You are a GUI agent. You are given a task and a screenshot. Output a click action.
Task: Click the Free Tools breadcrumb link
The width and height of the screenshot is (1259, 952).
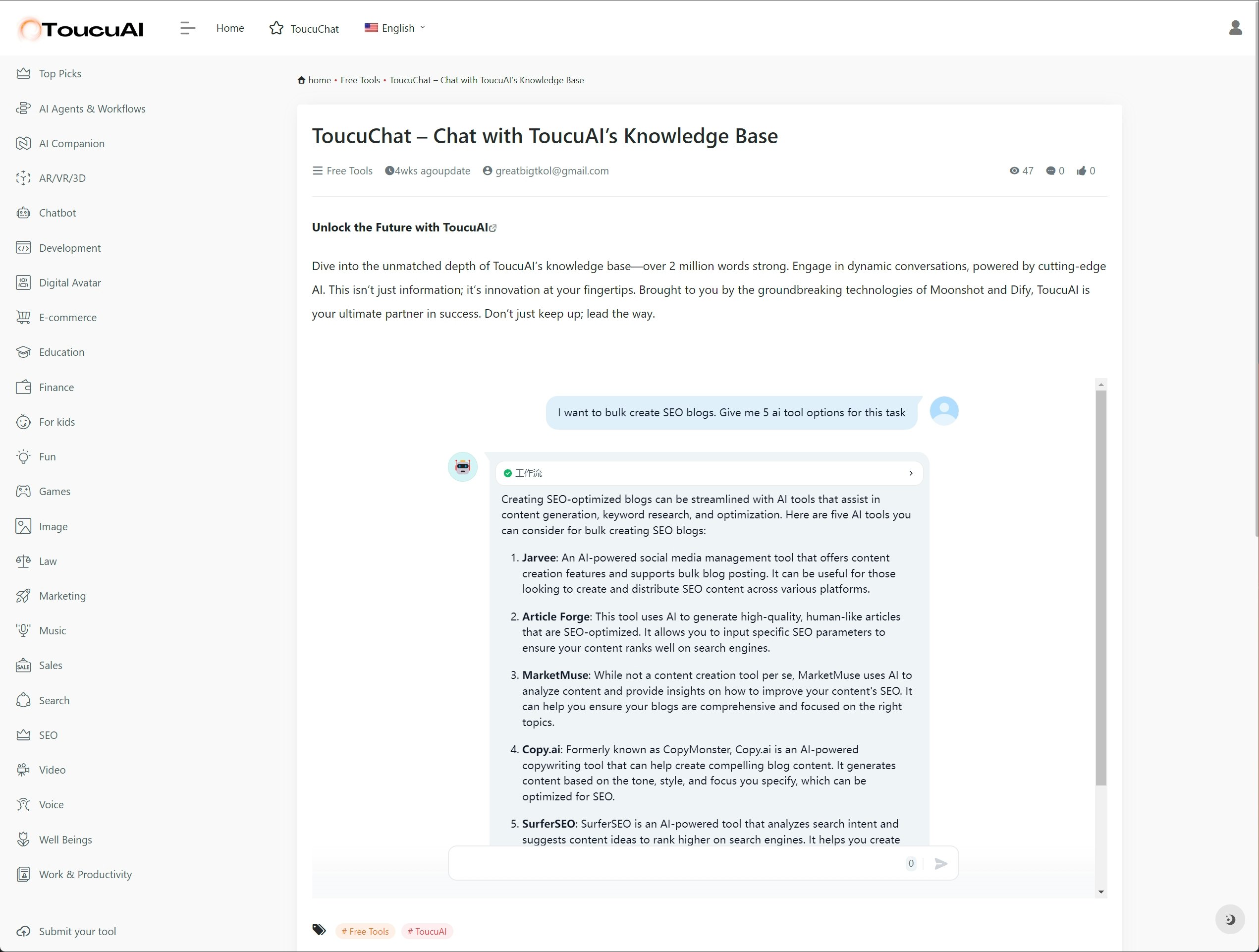pos(360,80)
